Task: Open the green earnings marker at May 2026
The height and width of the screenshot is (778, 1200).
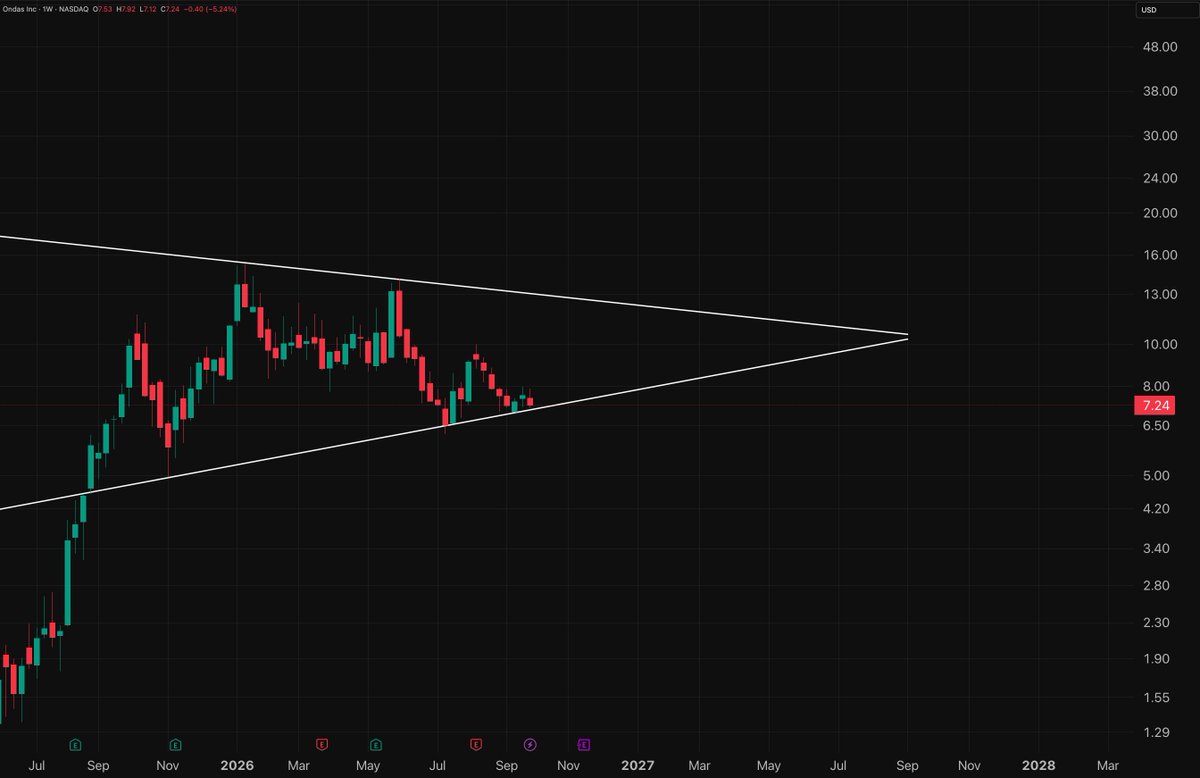Action: point(376,744)
